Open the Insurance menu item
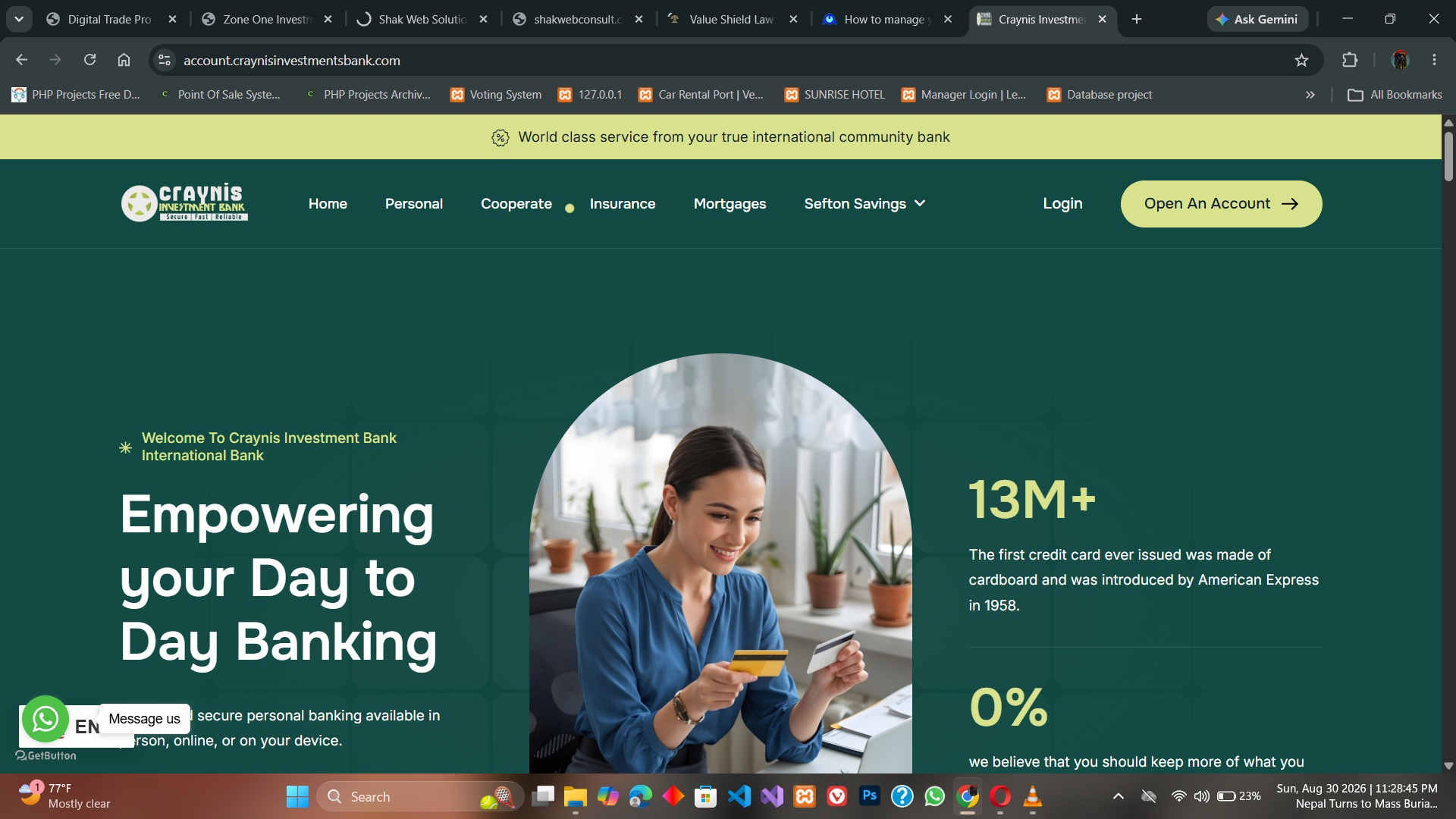The width and height of the screenshot is (1456, 819). point(623,203)
